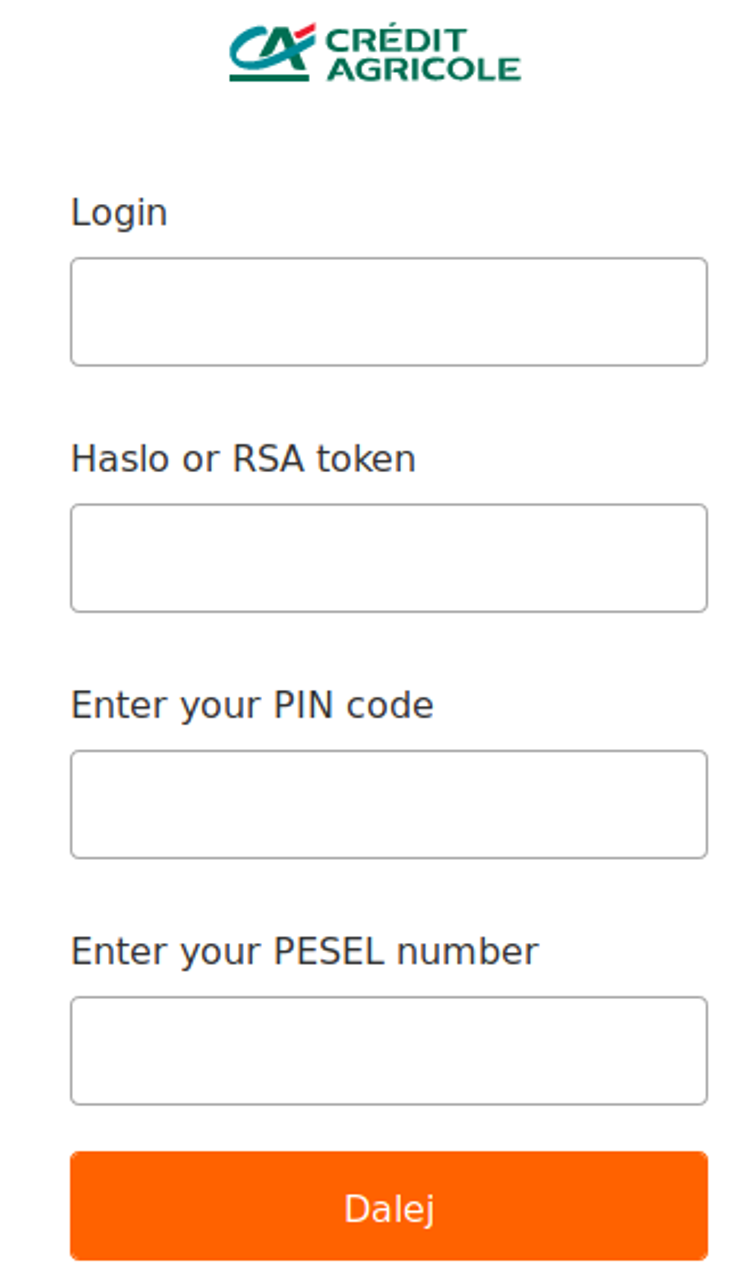Click the Login field label
Screen dimensions: 752x1275
coord(118,213)
